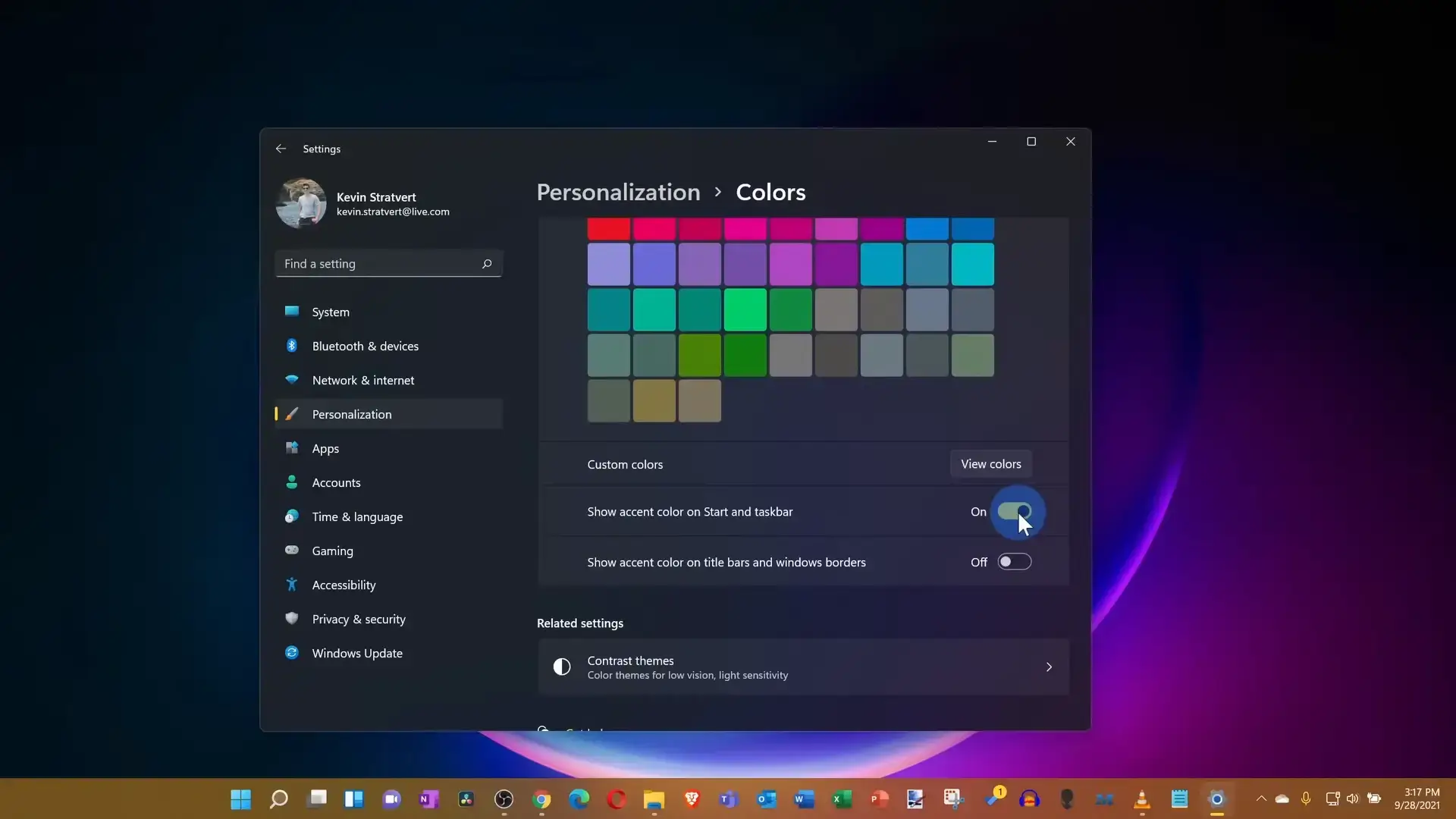This screenshot has height=819, width=1456.
Task: Enable accent color on title bars toggle
Action: [1014, 562]
